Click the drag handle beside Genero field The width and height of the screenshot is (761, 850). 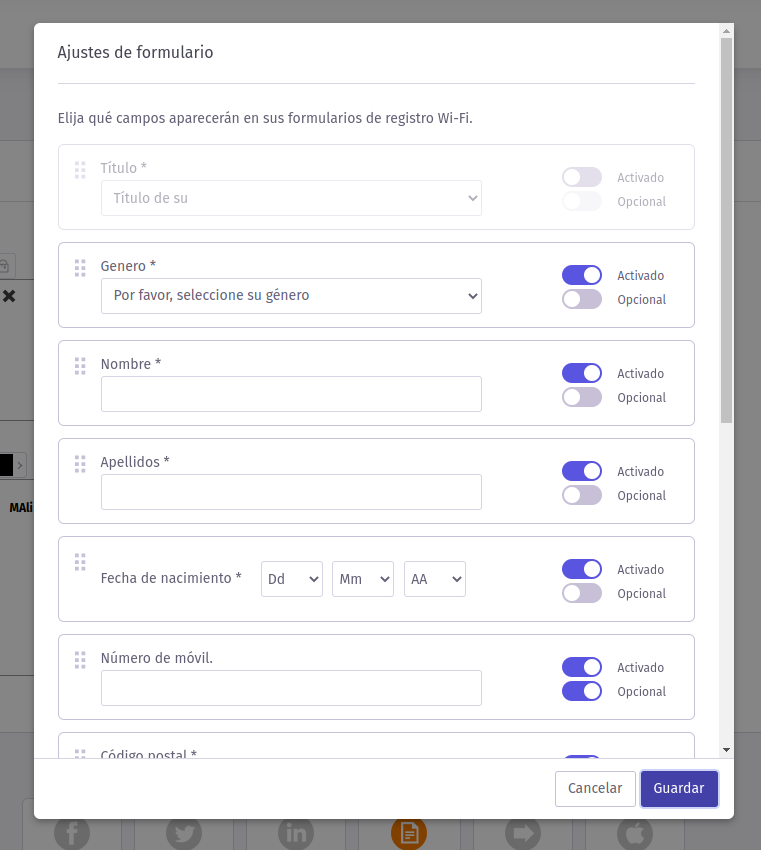coord(80,268)
